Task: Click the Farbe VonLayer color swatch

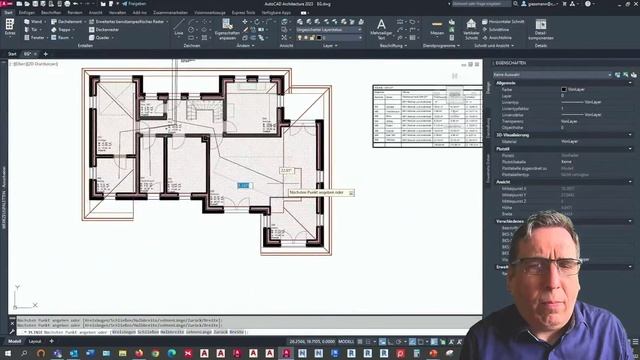Action: pyautogui.click(x=564, y=89)
